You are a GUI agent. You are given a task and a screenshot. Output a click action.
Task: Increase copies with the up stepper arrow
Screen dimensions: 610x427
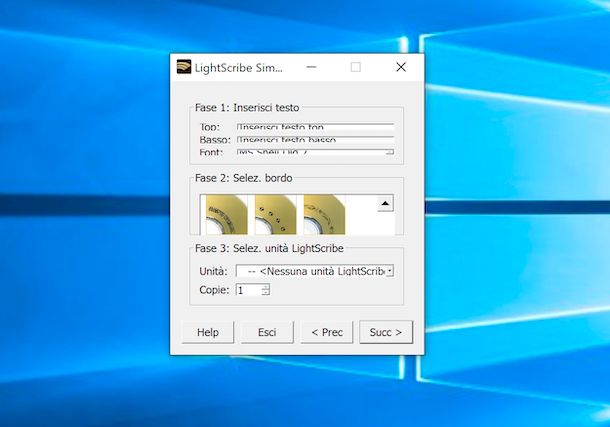tap(265, 287)
